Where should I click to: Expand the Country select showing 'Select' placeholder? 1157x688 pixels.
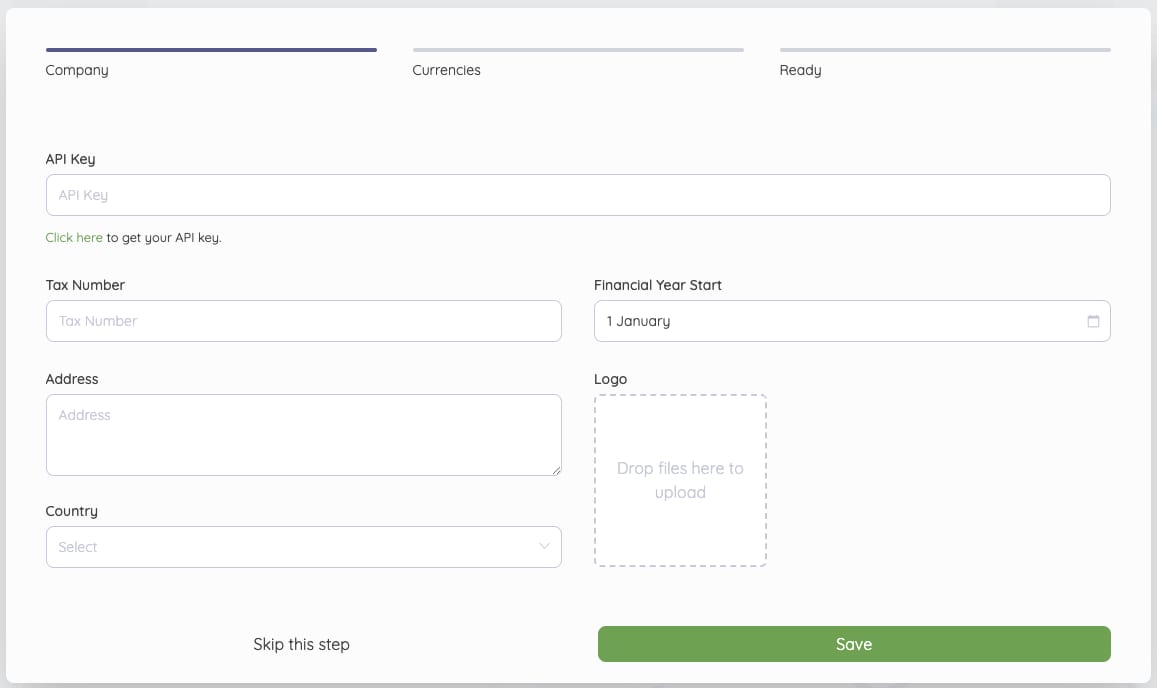[x=303, y=547]
